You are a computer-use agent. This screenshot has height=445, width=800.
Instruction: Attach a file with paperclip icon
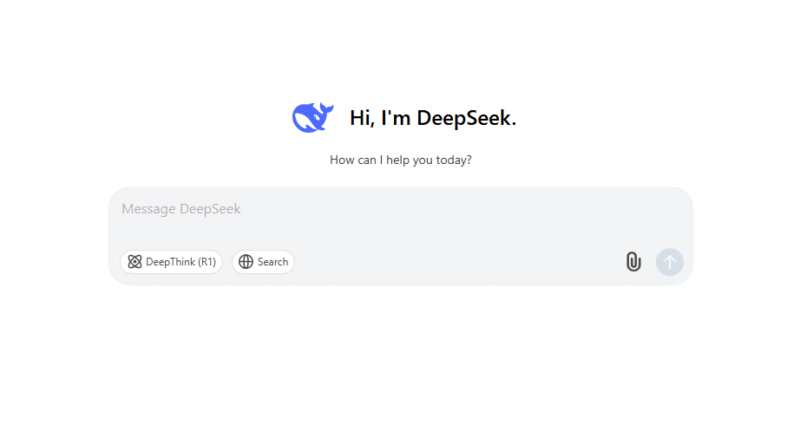click(x=633, y=262)
